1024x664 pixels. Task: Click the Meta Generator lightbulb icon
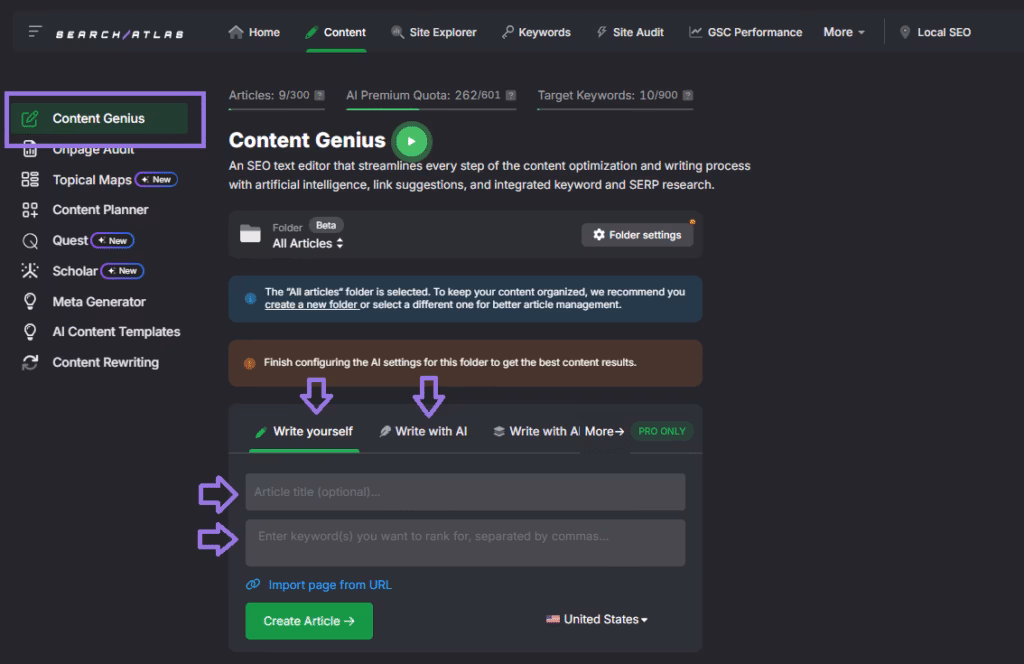point(30,302)
